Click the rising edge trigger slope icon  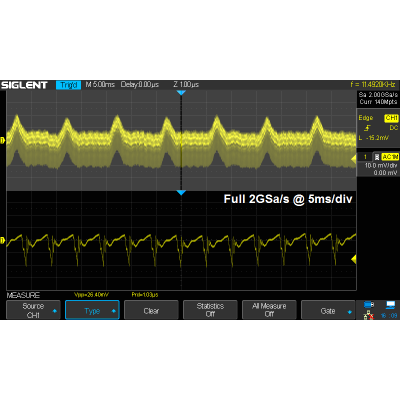click(x=367, y=128)
